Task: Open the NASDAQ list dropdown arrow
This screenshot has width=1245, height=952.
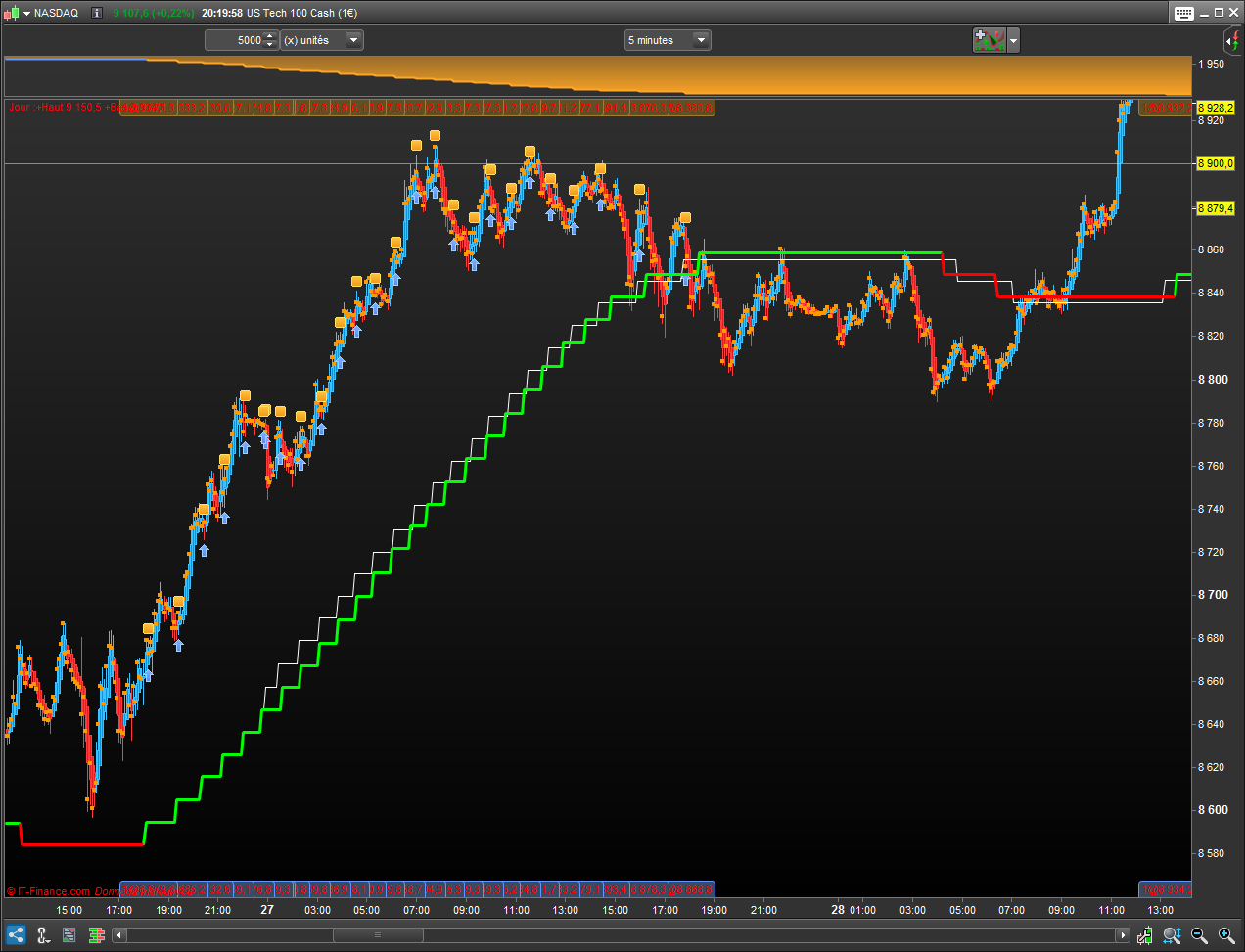Action: (x=27, y=13)
